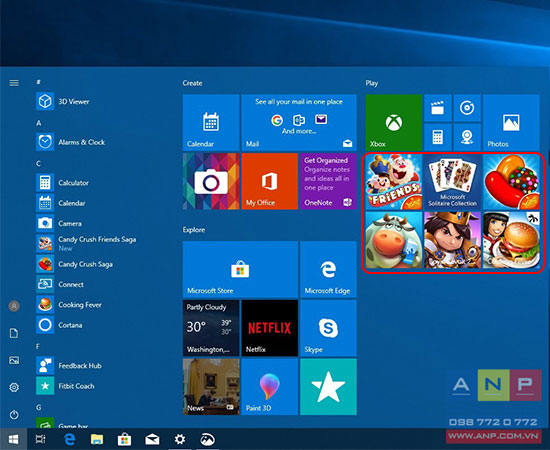Click the Play group header
Image resolution: width=550 pixels, height=450 pixels.
pos(371,83)
